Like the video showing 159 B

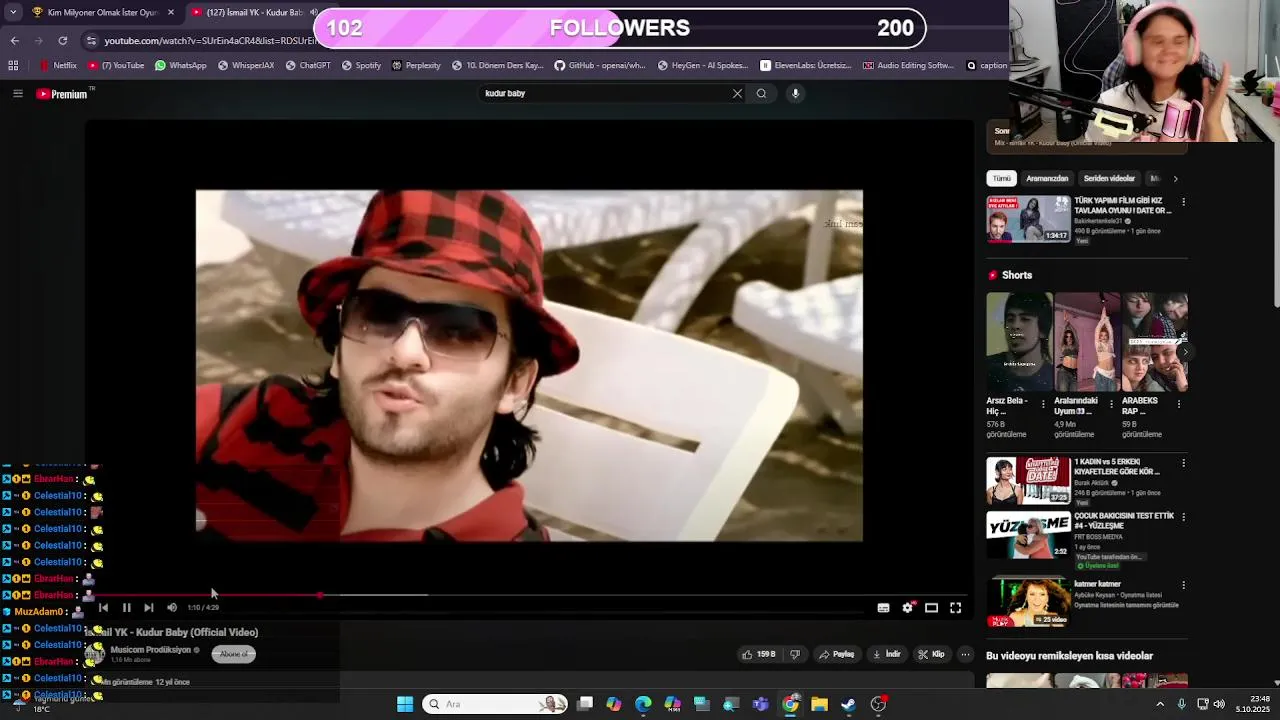point(758,654)
